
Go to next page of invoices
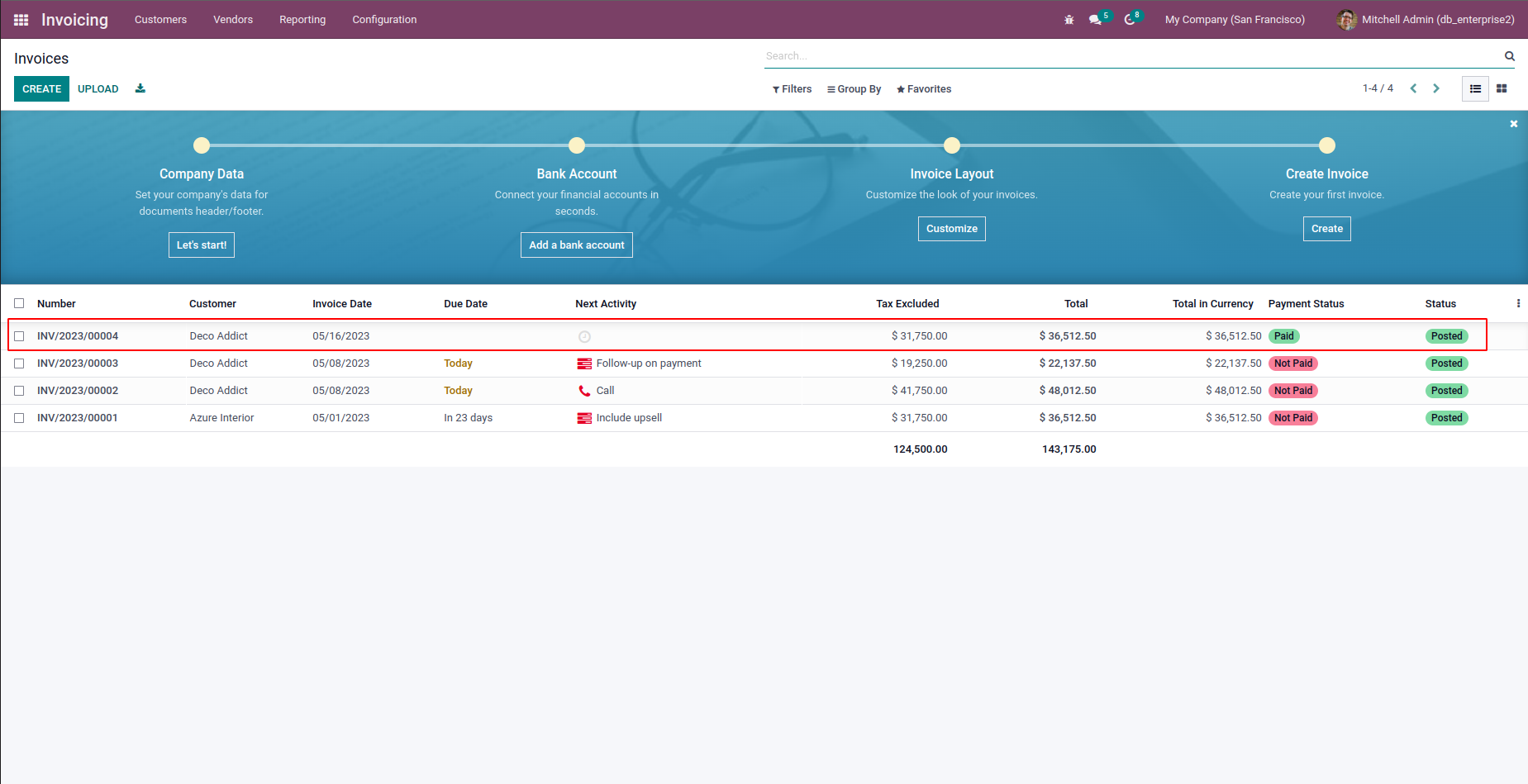tap(1436, 88)
